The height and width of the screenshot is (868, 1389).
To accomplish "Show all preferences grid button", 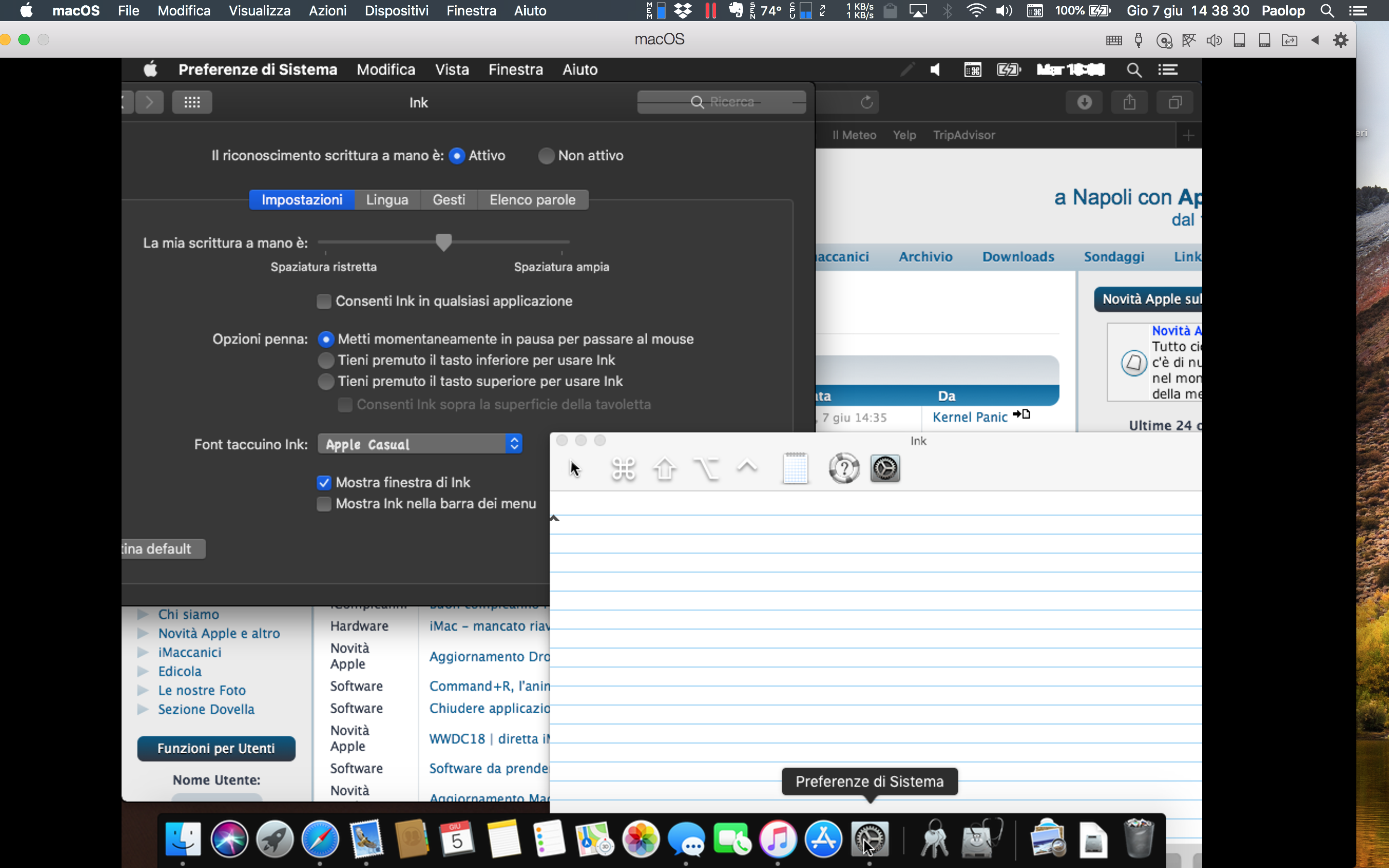I will (x=191, y=102).
